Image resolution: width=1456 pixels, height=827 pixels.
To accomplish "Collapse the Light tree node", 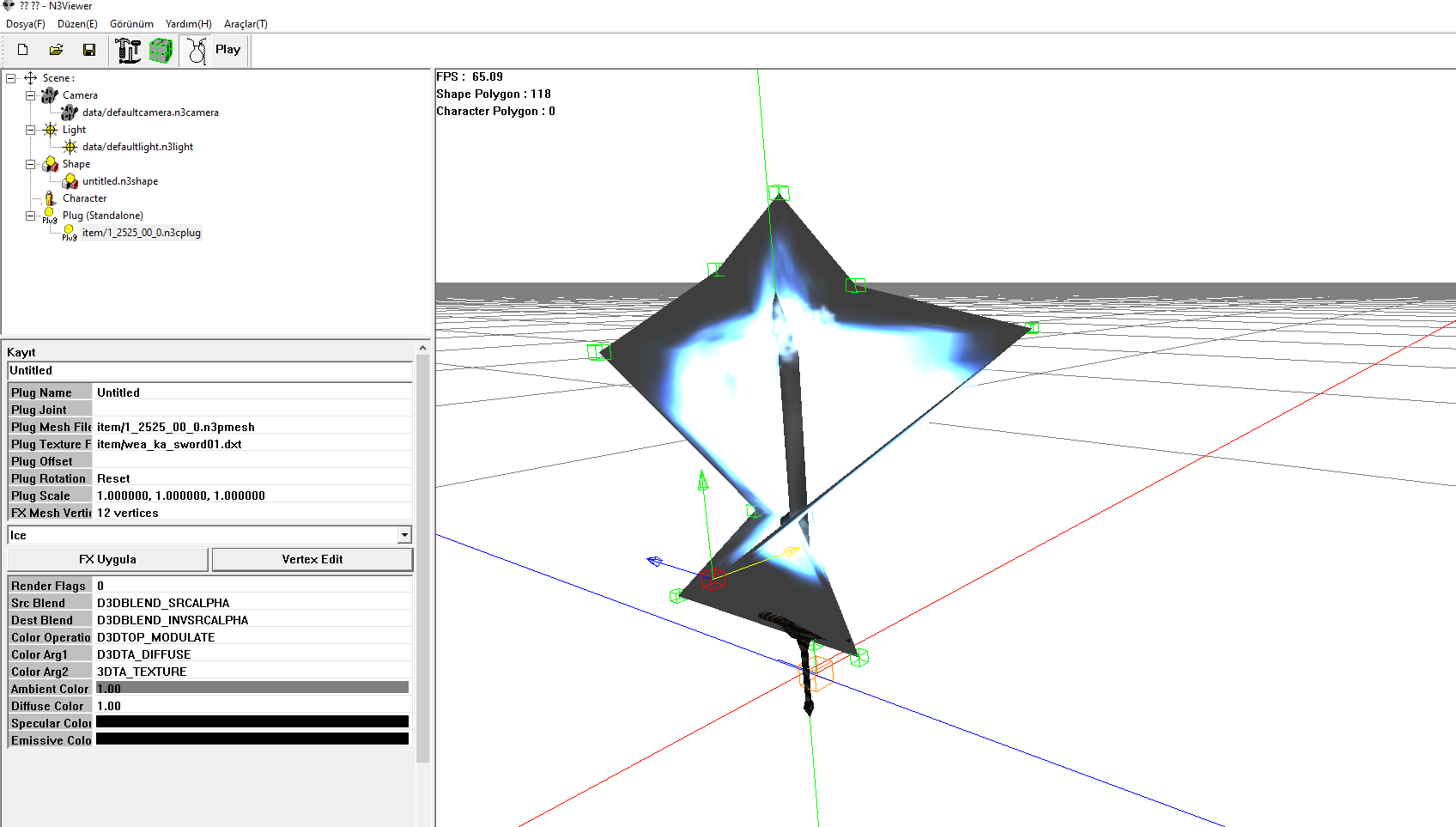I will pyautogui.click(x=31, y=130).
